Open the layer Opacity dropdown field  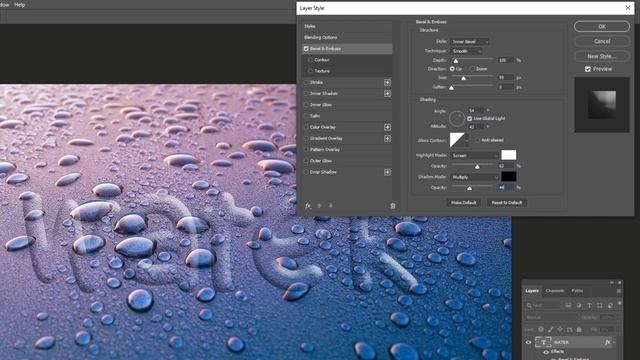pos(608,317)
